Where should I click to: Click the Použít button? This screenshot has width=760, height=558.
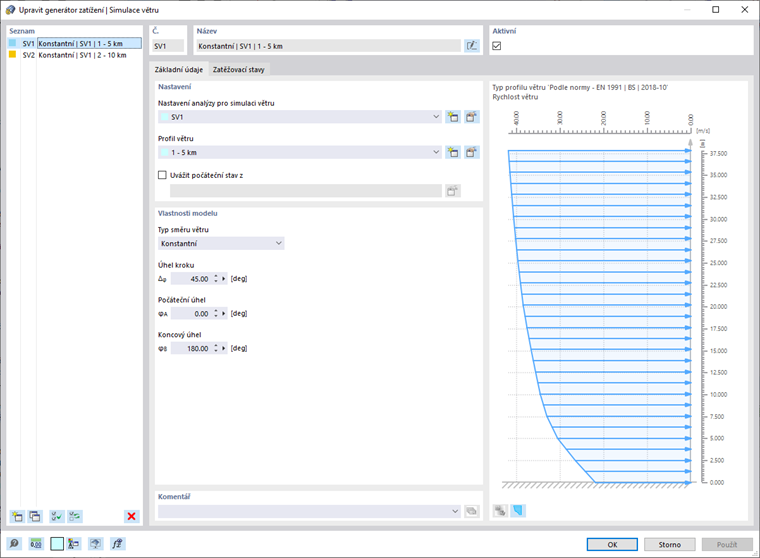pos(727,544)
